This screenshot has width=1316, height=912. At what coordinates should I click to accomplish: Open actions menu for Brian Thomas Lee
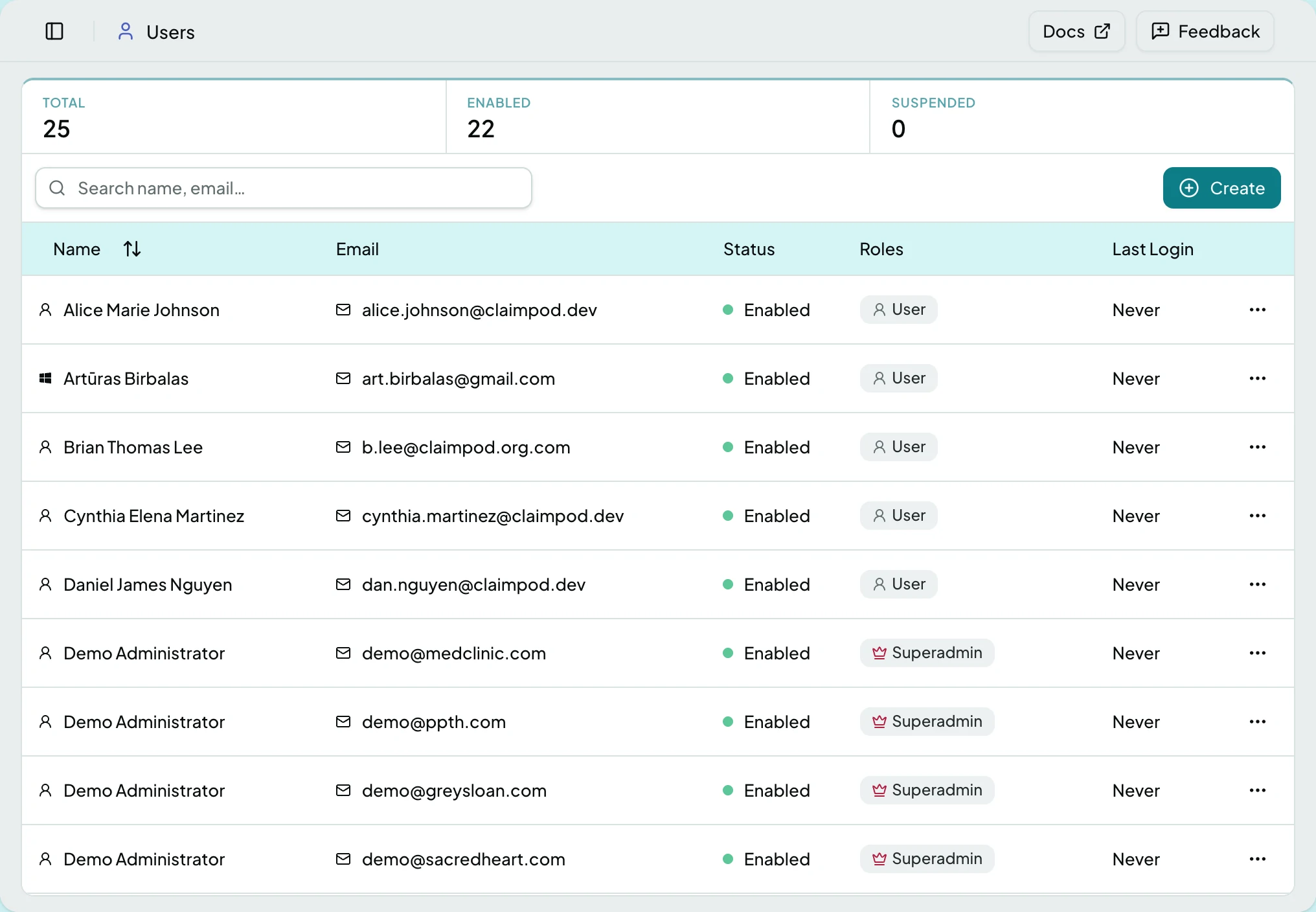pyautogui.click(x=1257, y=447)
